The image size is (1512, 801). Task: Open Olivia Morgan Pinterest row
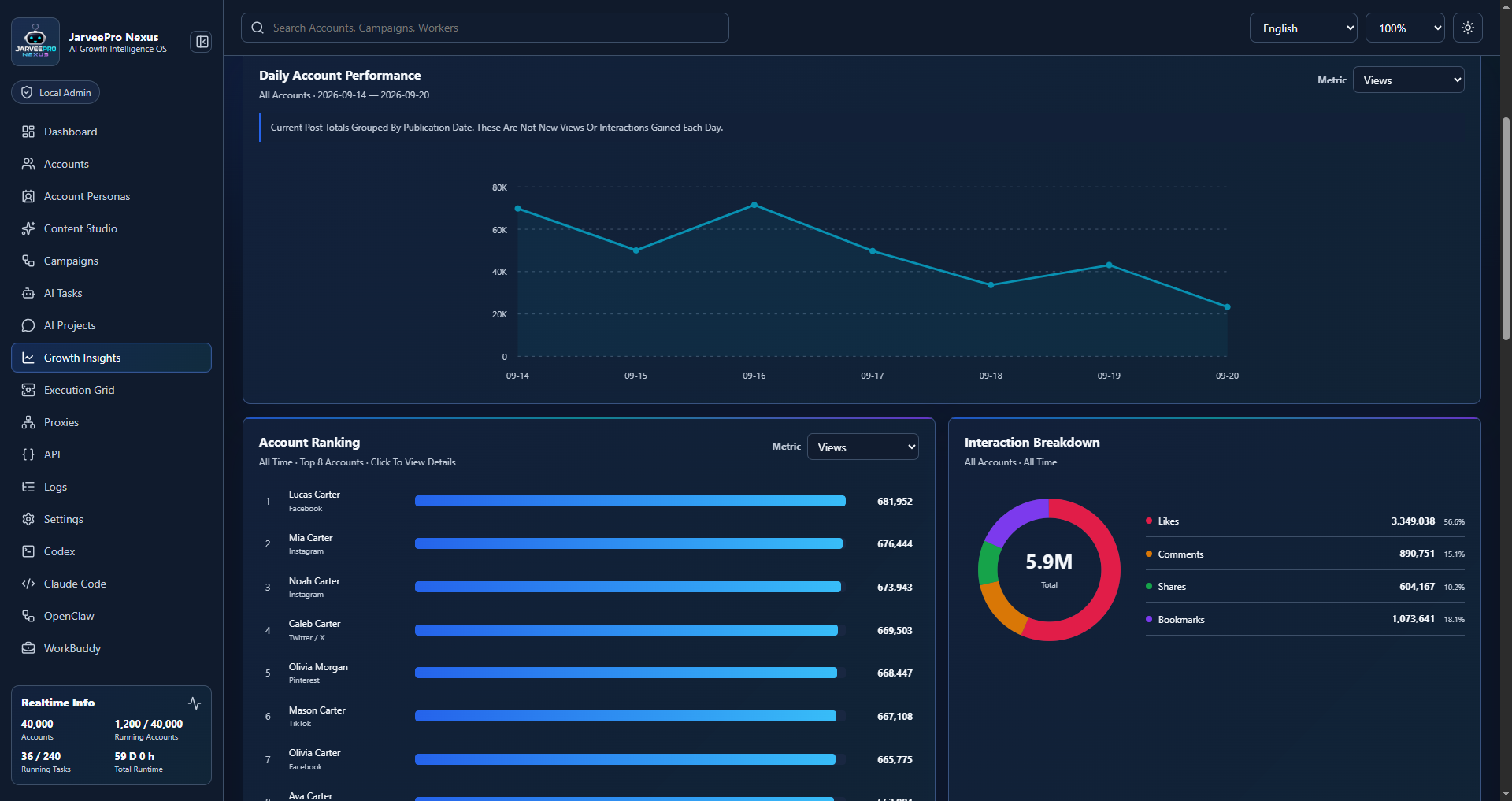pos(588,673)
